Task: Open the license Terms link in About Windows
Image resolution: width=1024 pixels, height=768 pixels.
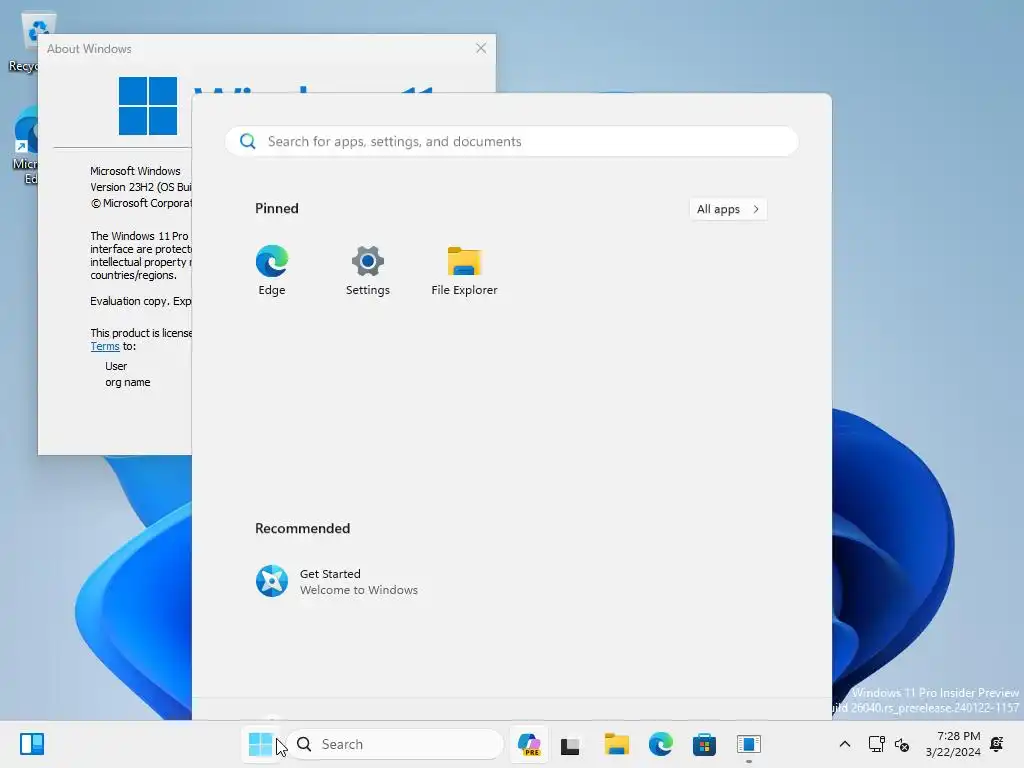Action: coord(105,346)
